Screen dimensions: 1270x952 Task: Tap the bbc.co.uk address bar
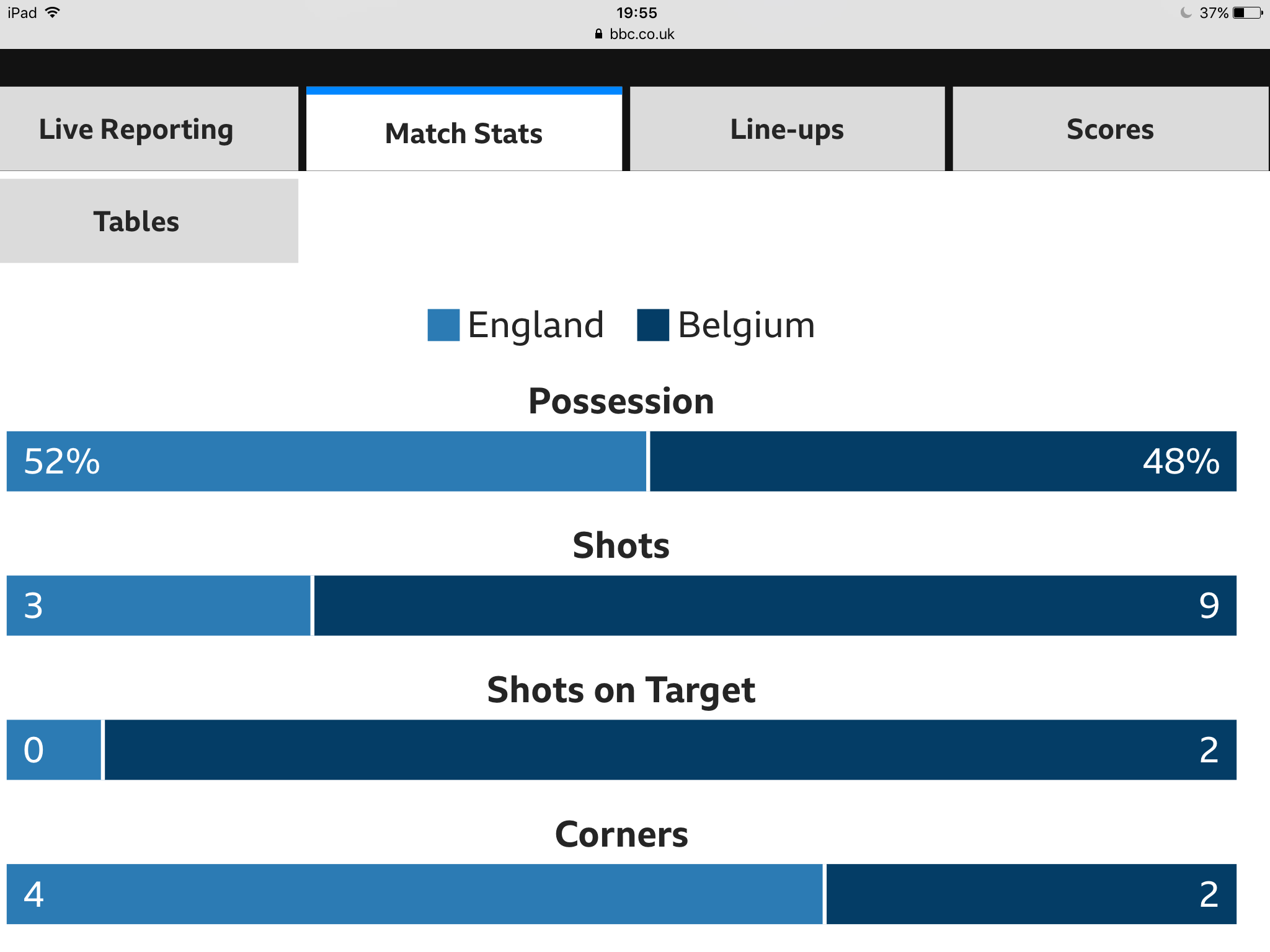(635, 34)
